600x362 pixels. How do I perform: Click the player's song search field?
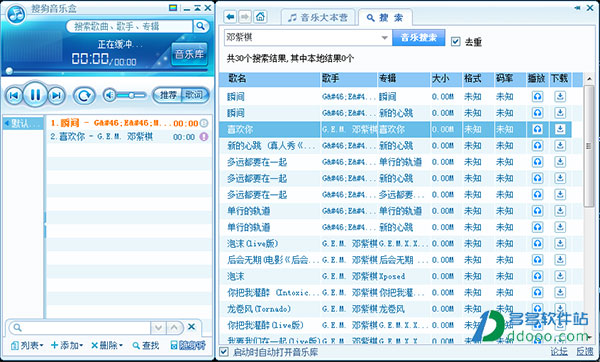[129, 26]
